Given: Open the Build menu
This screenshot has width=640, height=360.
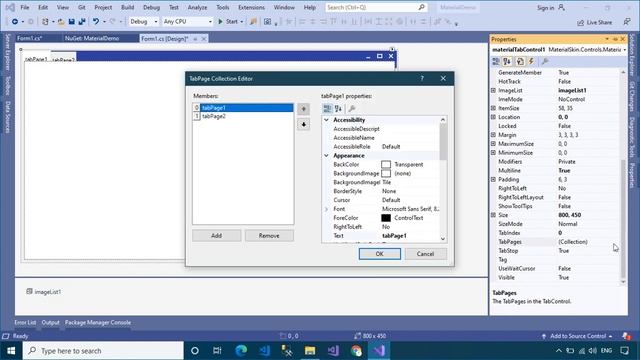Looking at the screenshot, I should pyautogui.click(x=127, y=7).
